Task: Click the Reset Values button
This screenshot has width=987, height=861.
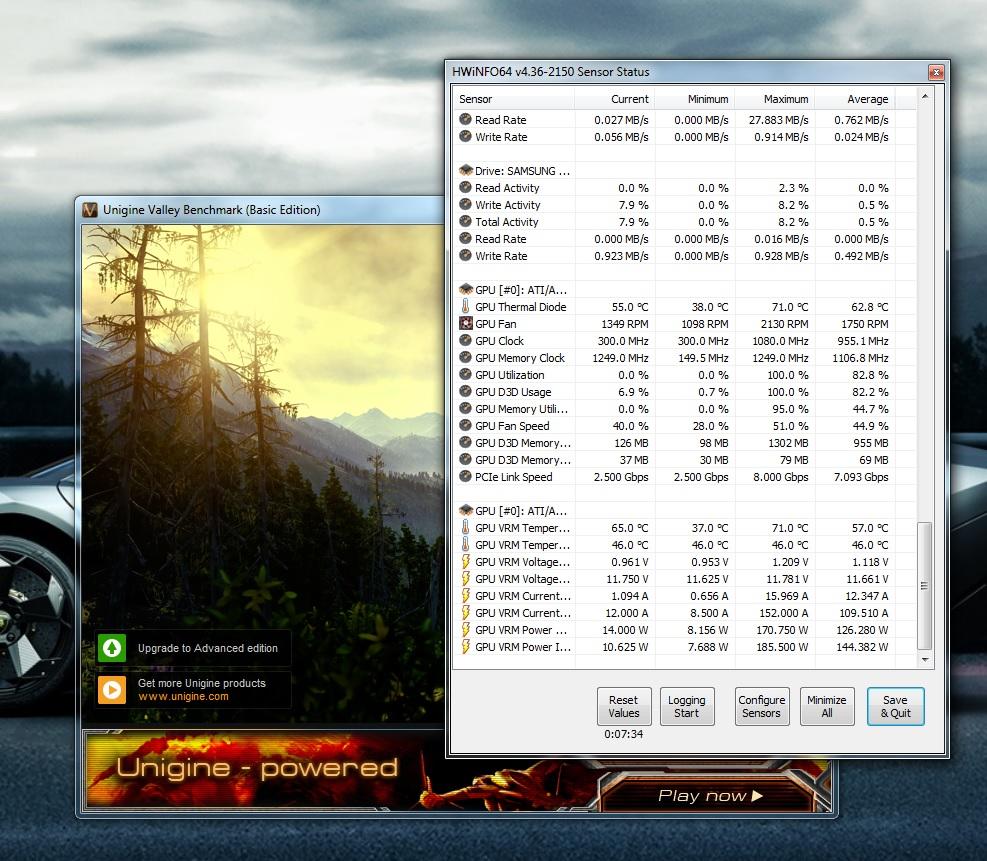Action: [x=624, y=706]
